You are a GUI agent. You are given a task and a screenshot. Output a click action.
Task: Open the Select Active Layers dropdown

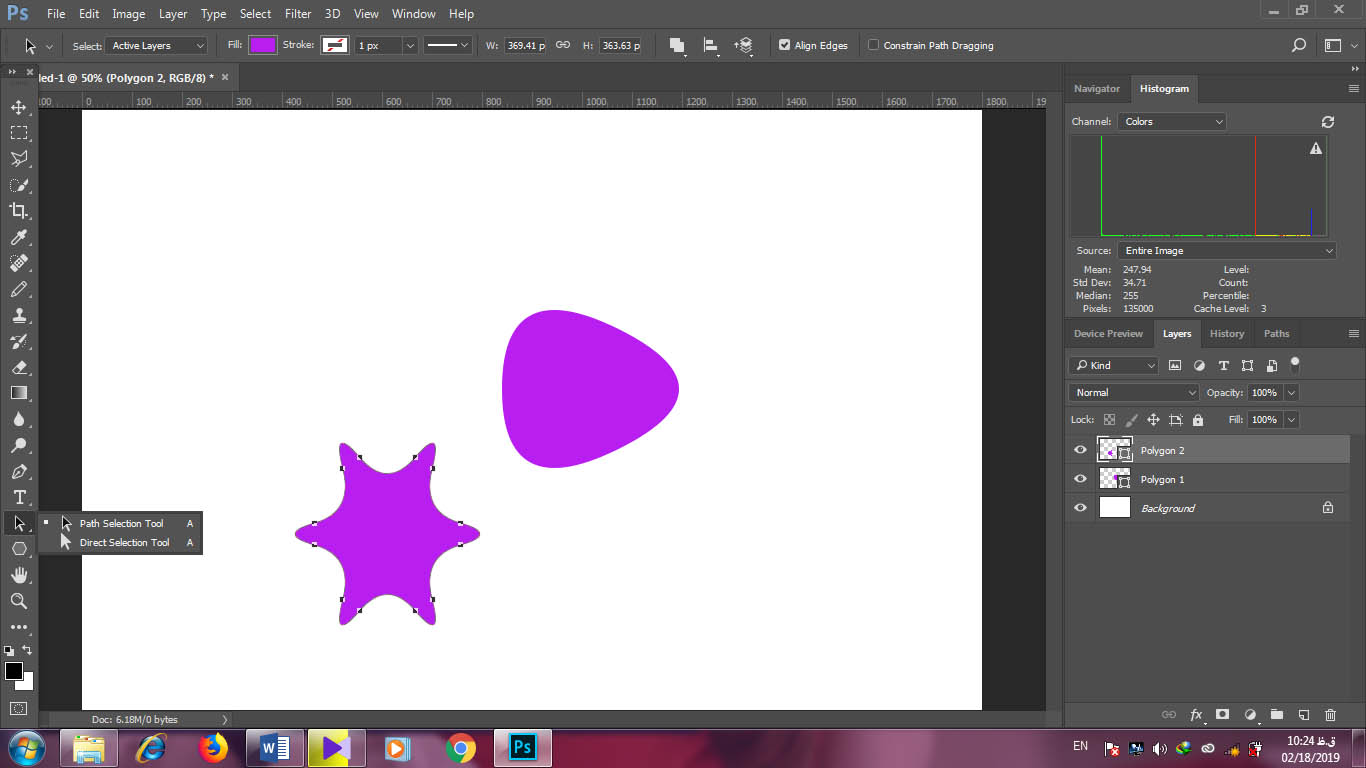click(x=157, y=46)
